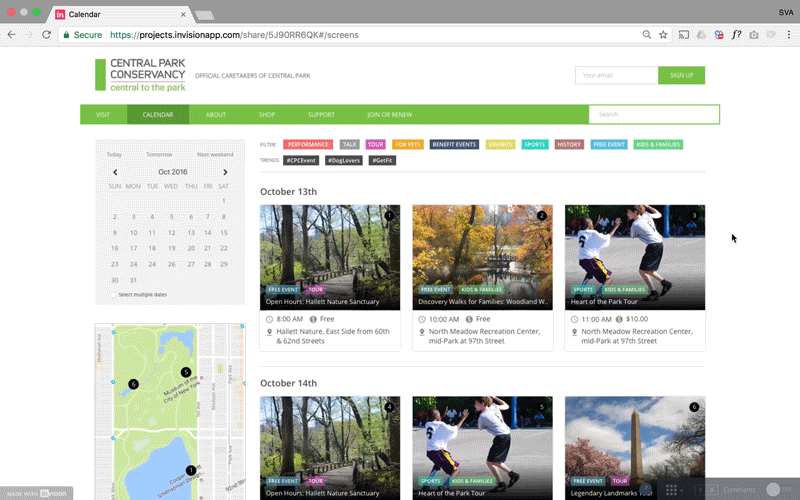This screenshot has width=800, height=500.
Task: Click the #CPCEvent trend tag
Action: [x=301, y=160]
